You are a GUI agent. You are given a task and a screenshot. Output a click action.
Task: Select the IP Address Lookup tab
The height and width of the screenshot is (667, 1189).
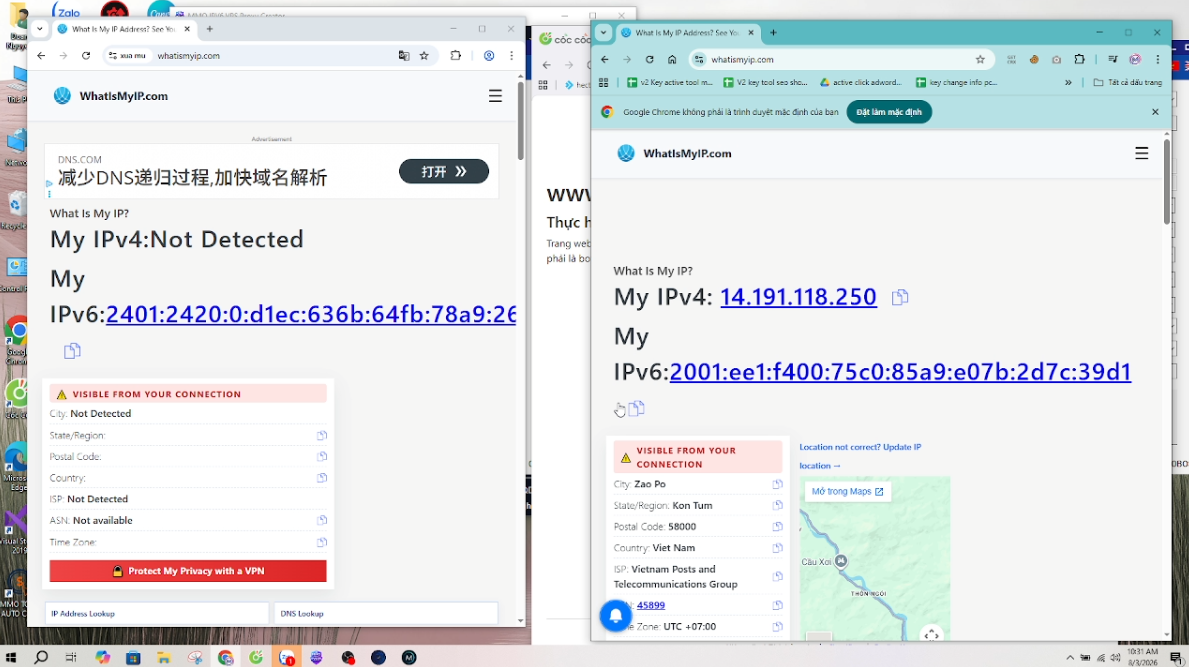click(156, 613)
